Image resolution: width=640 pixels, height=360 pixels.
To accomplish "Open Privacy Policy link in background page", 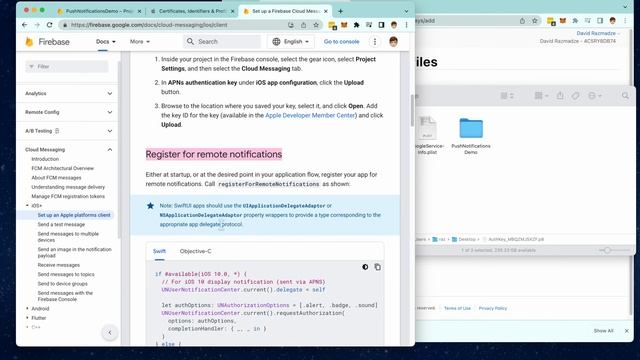I will [493, 308].
